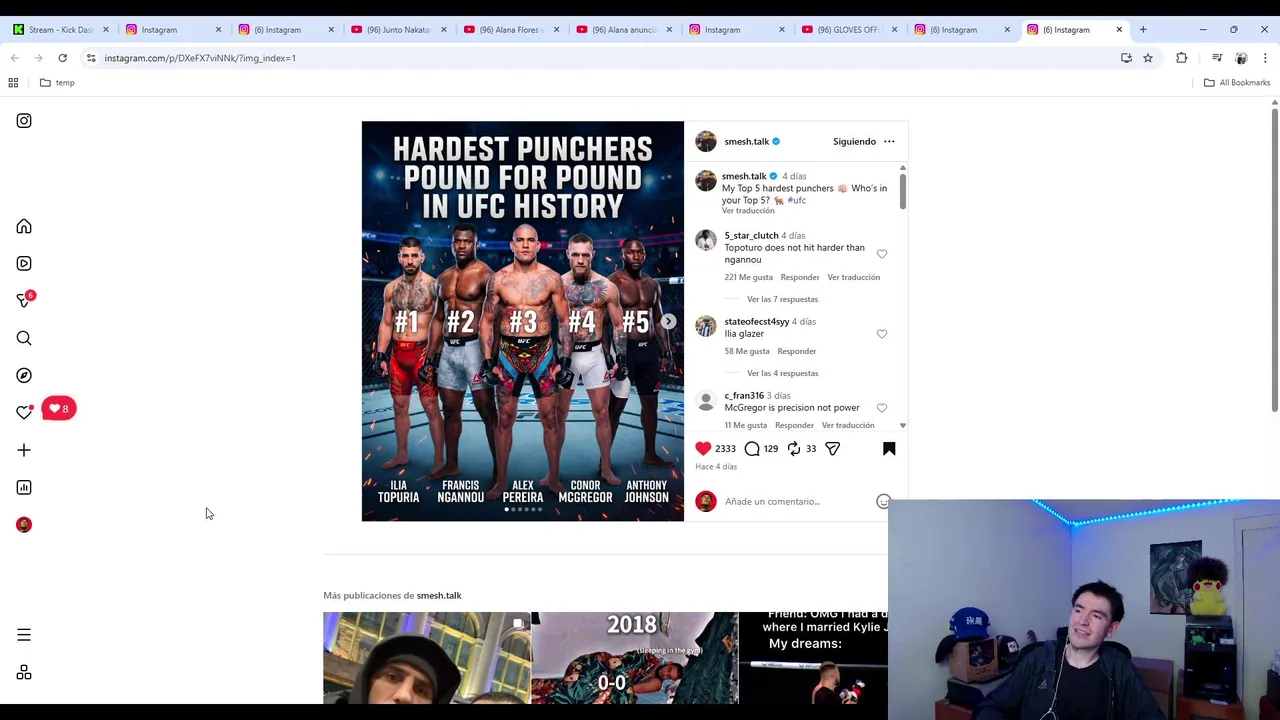Bookmark this page with the star
Screen dimensions: 1280x720
(x=1148, y=58)
